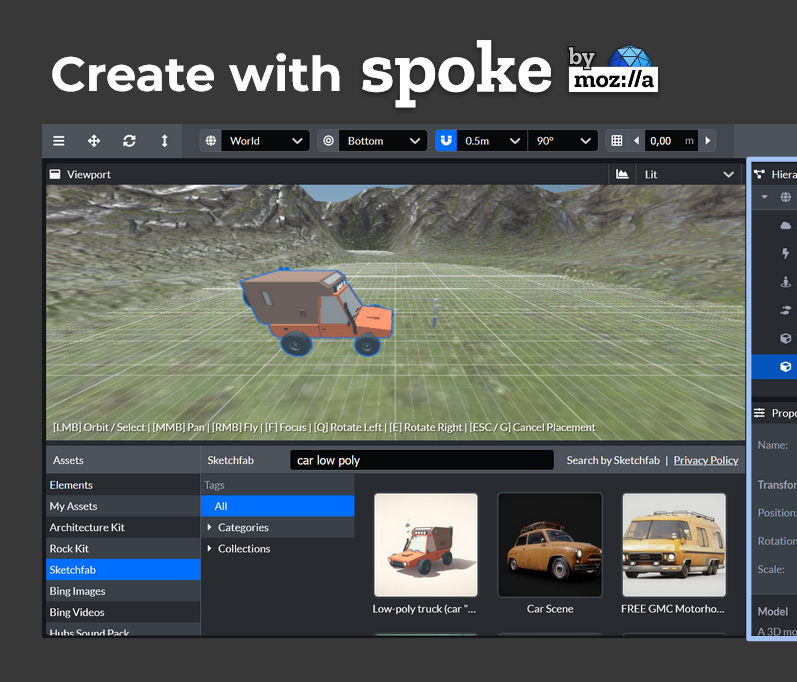
Task: Open the Rock Kit asset source
Action: [x=70, y=548]
